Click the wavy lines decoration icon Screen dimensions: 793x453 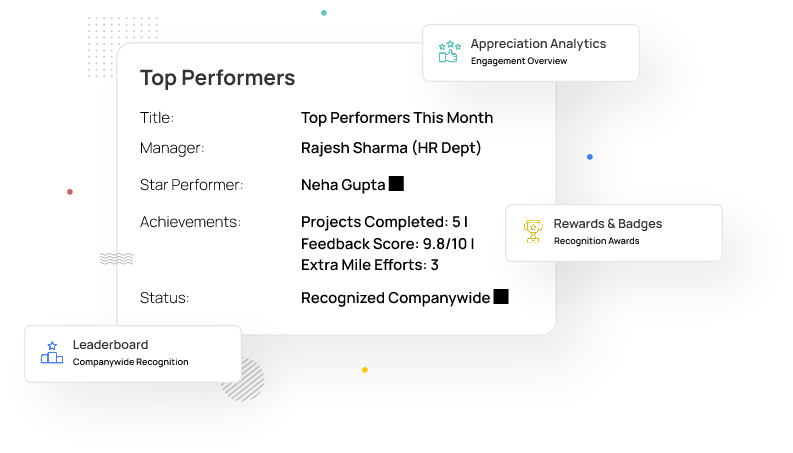coord(116,259)
